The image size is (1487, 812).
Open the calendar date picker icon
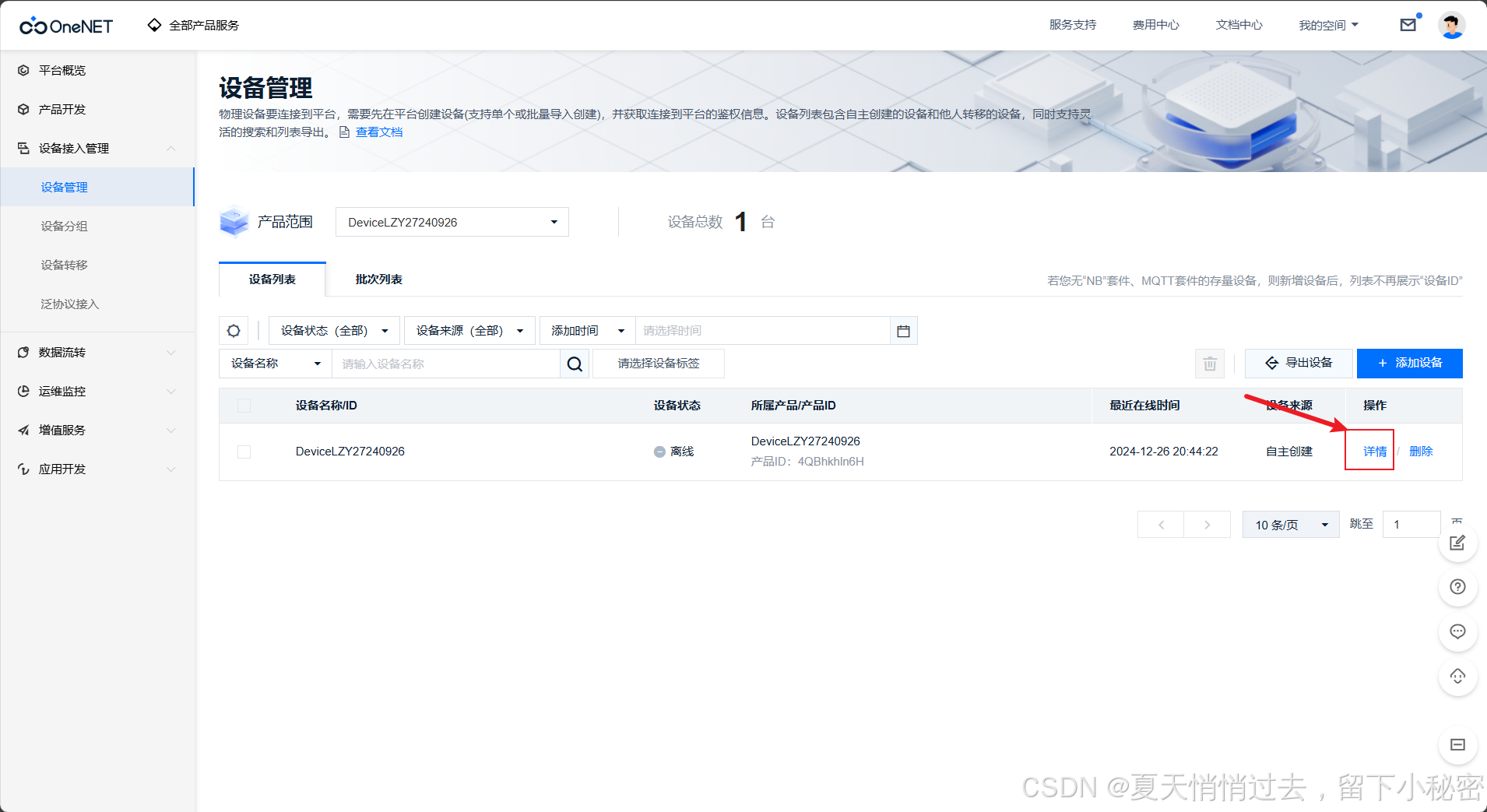(903, 331)
